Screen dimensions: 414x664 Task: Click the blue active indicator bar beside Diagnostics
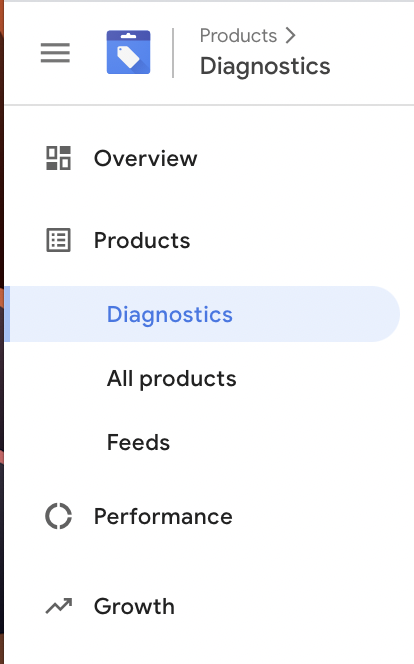(x=7, y=314)
